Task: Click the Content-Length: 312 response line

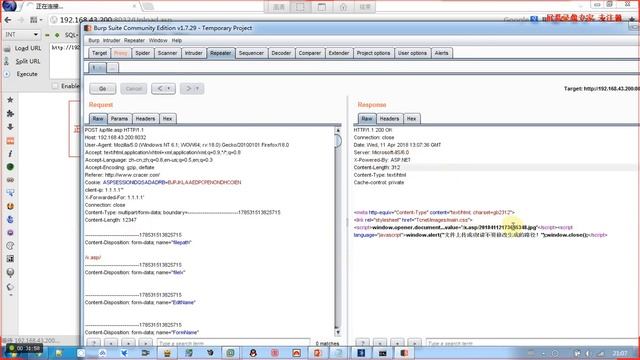Action: (377, 167)
